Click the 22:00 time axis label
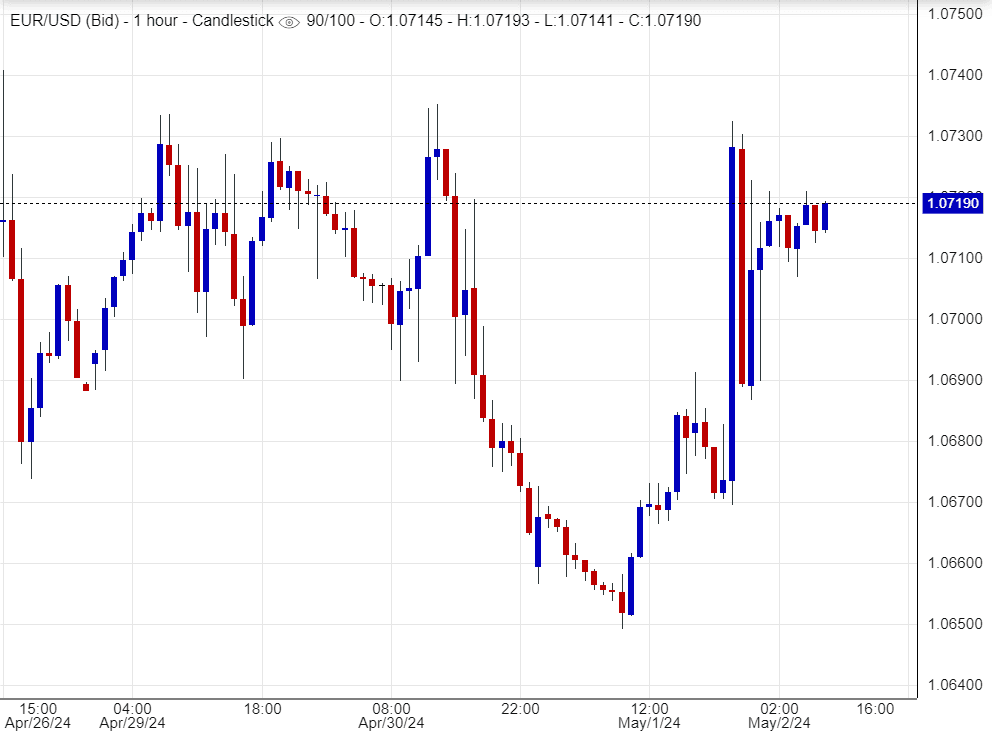This screenshot has width=992, height=733. pos(520,708)
